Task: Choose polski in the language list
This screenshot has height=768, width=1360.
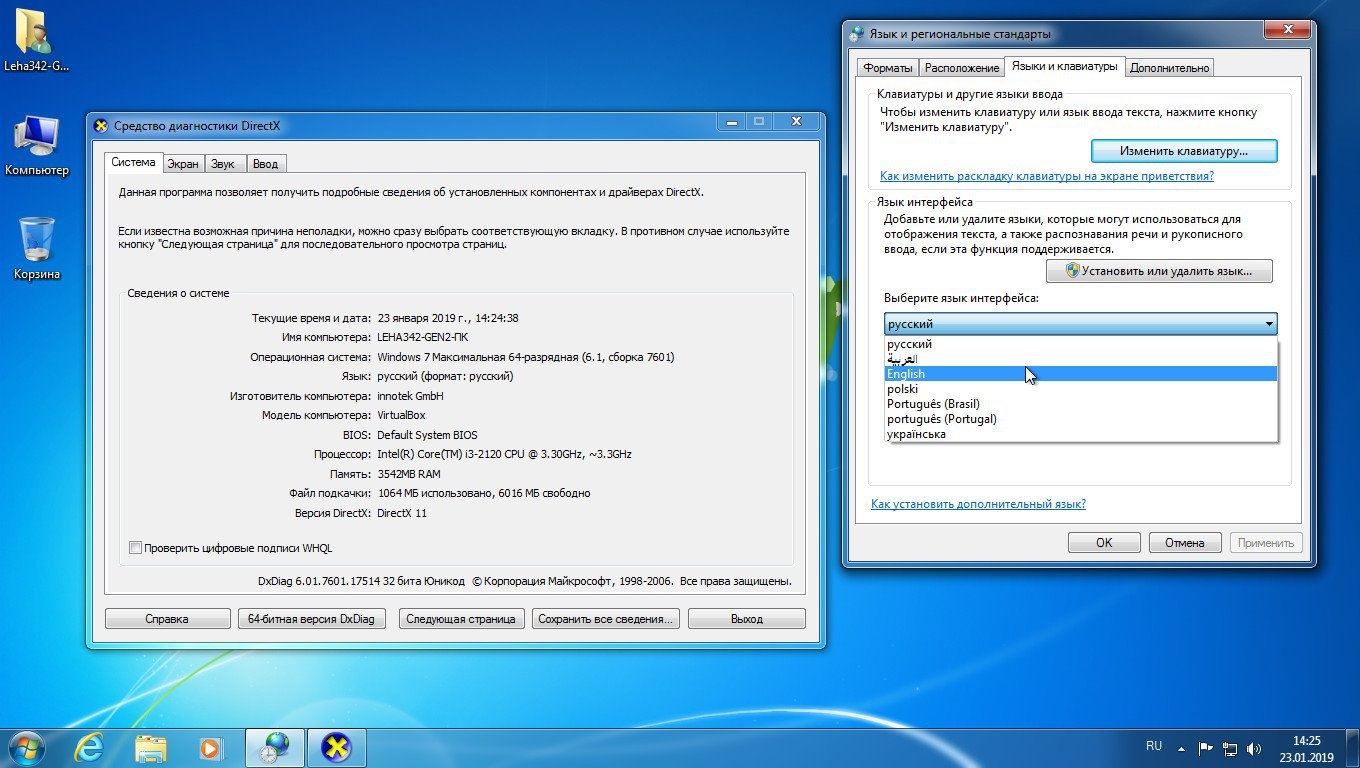Action: pos(1081,389)
